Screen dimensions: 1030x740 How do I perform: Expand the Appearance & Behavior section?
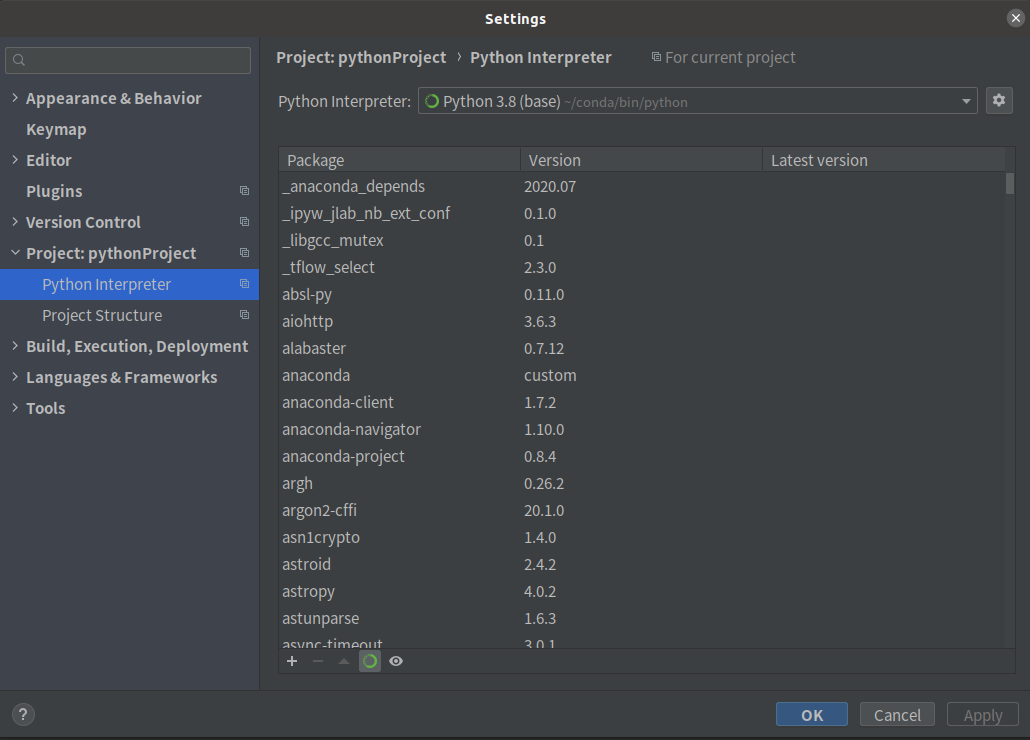click(15, 98)
